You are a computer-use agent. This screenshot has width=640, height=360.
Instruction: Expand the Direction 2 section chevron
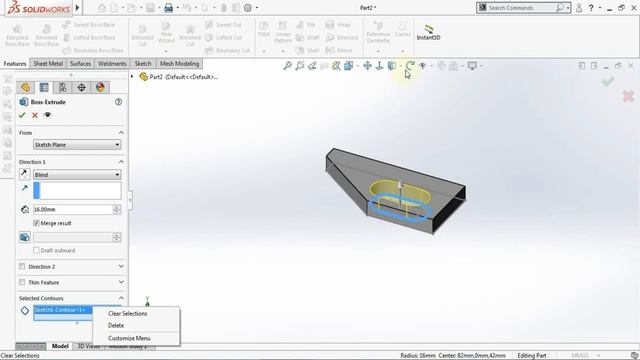pyautogui.click(x=121, y=267)
